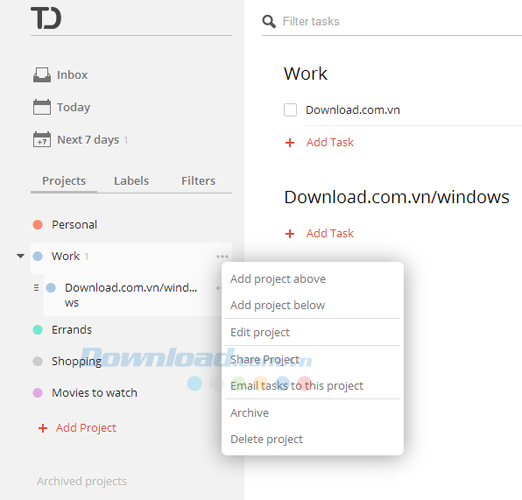Click the search magnifier icon
Viewport: 522px width, 500px height.
(269, 22)
